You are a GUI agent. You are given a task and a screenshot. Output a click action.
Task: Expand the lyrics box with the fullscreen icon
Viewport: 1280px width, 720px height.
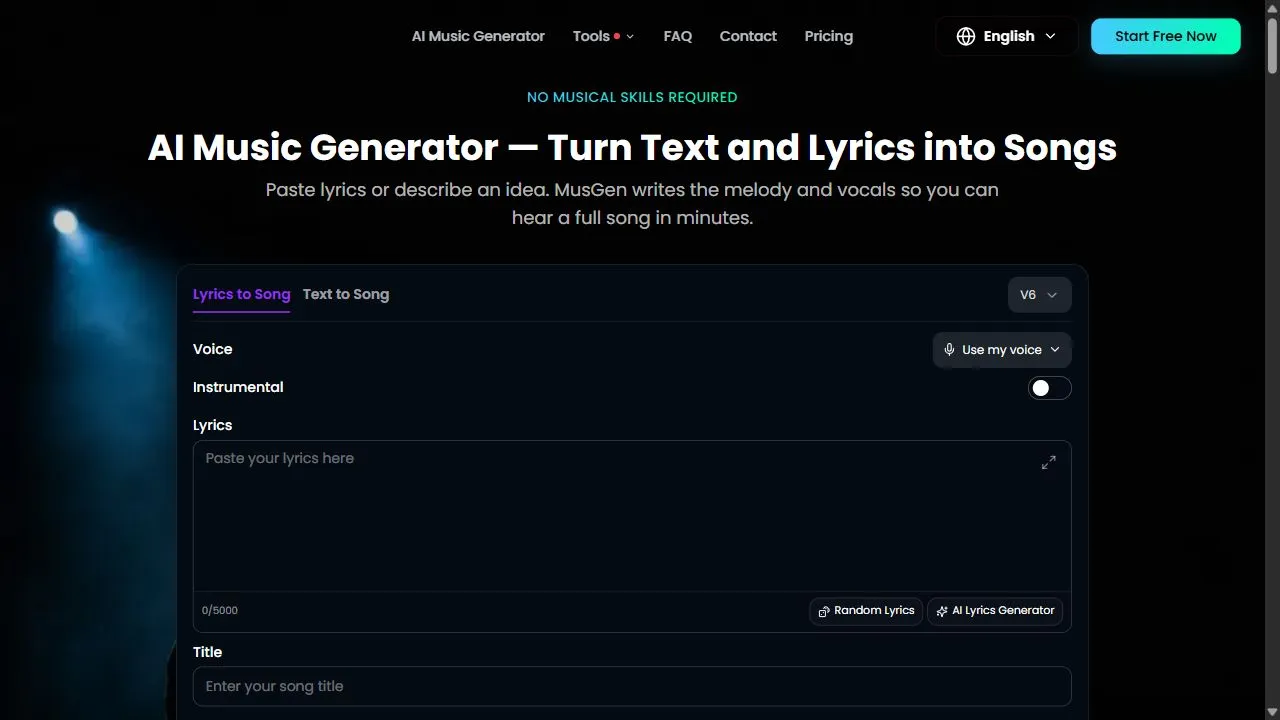point(1048,462)
